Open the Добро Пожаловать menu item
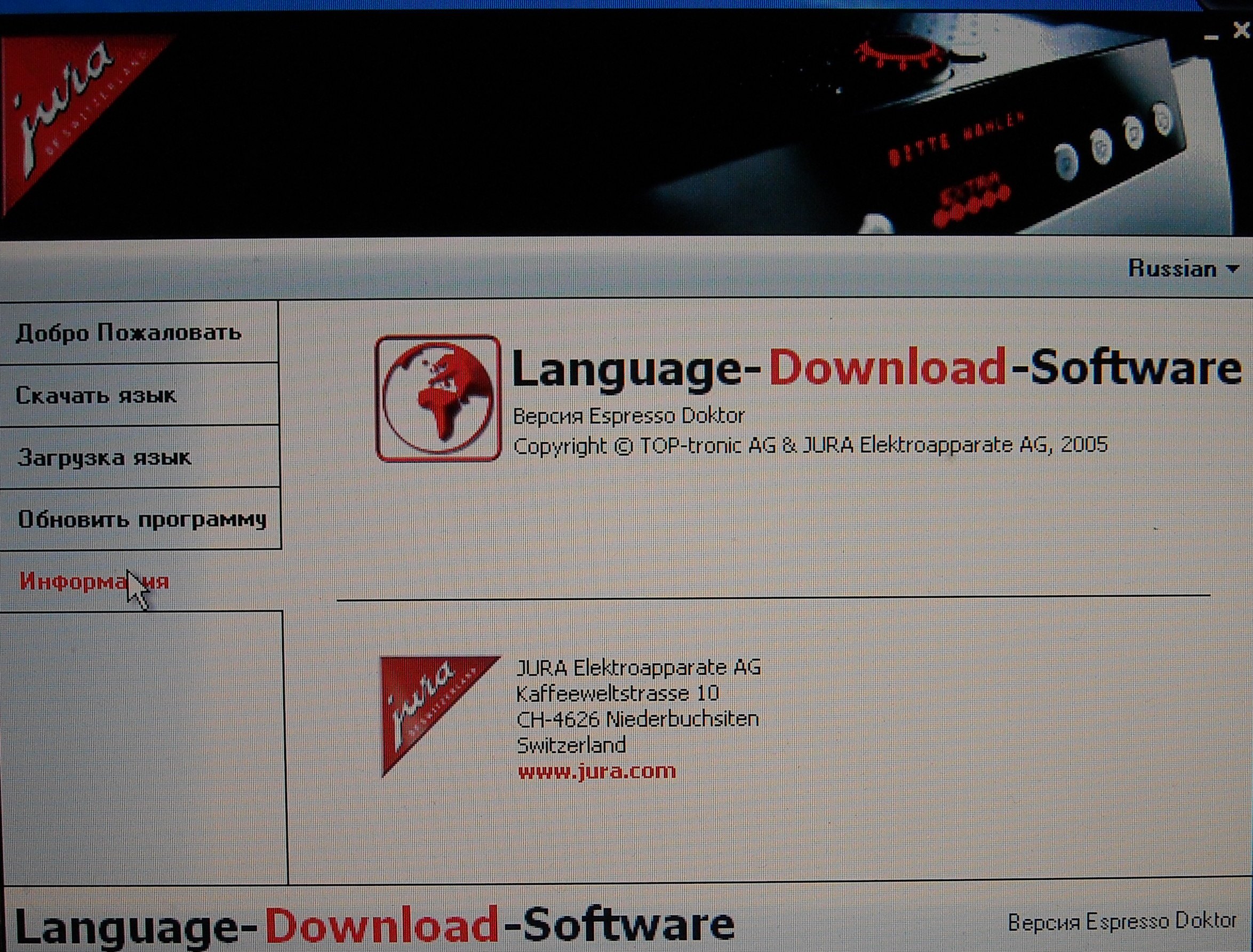The image size is (1253, 952). [x=138, y=333]
